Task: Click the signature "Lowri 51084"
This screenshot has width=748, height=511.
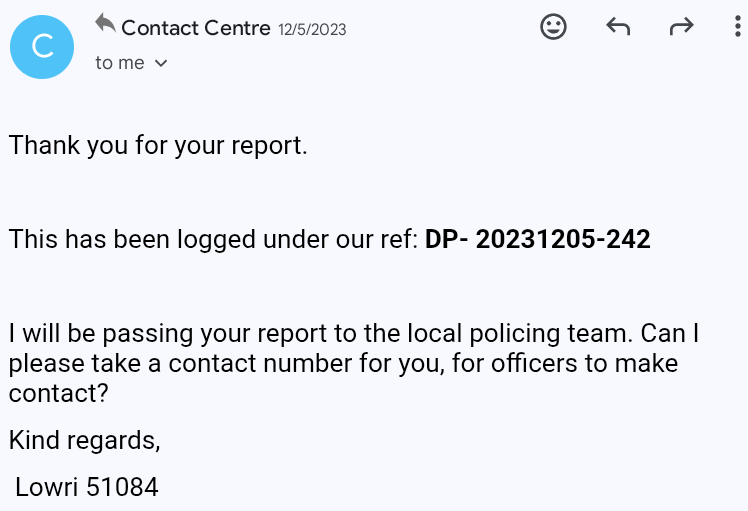Action: click(87, 487)
